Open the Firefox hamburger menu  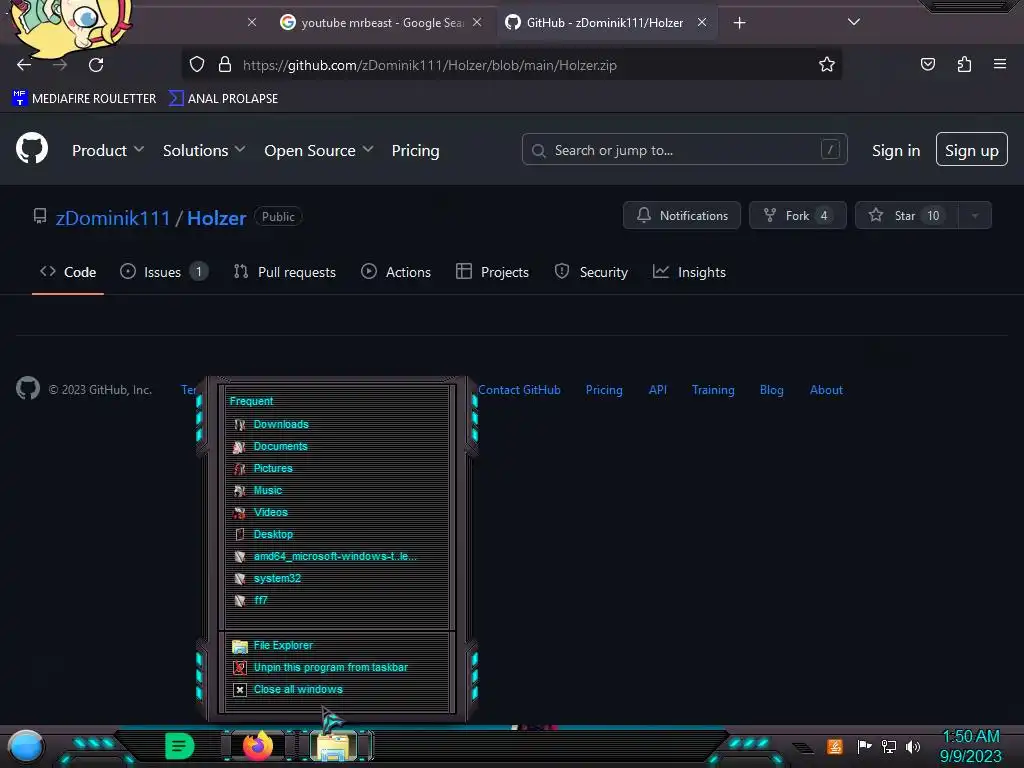pyautogui.click(x=1000, y=64)
